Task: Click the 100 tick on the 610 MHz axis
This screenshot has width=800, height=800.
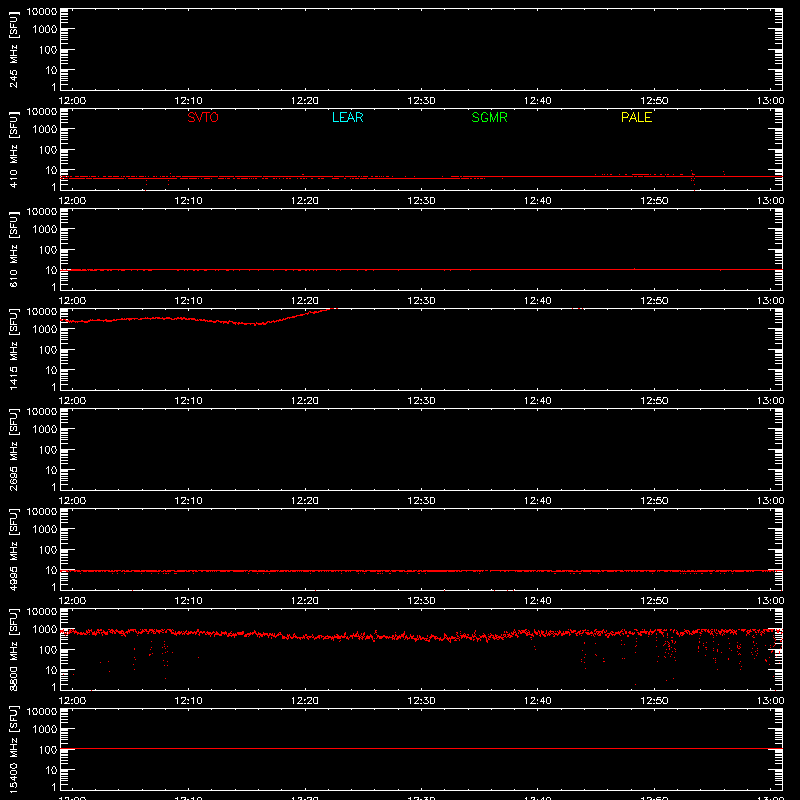Action: coord(48,250)
